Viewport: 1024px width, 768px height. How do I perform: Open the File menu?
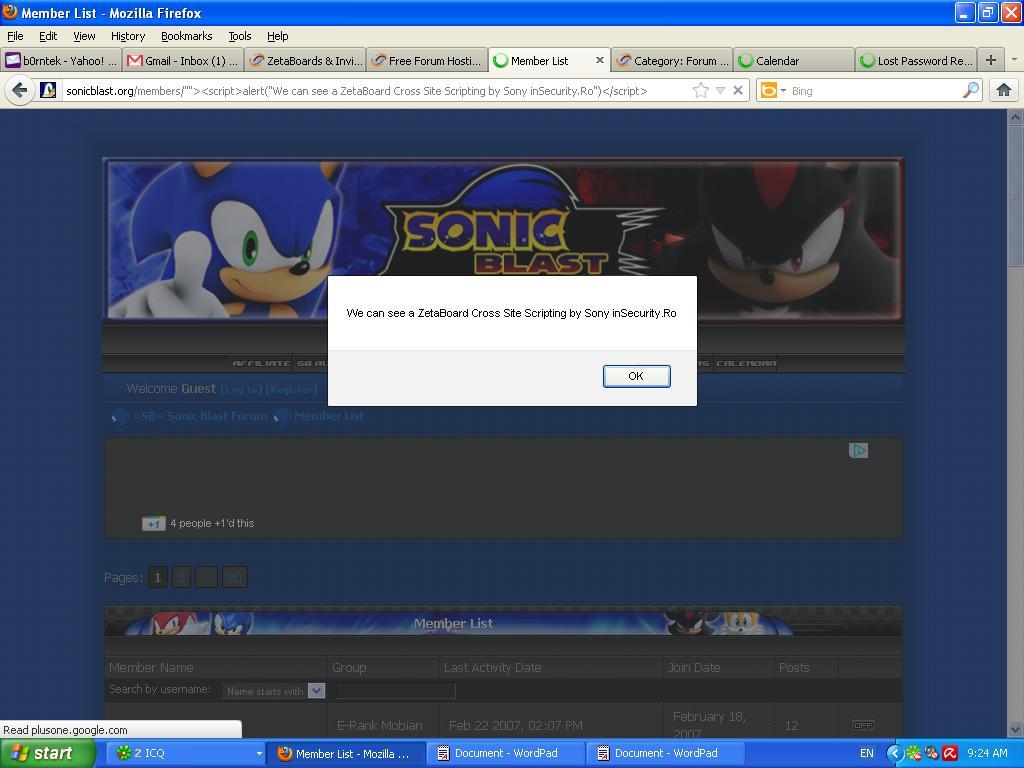click(x=15, y=36)
